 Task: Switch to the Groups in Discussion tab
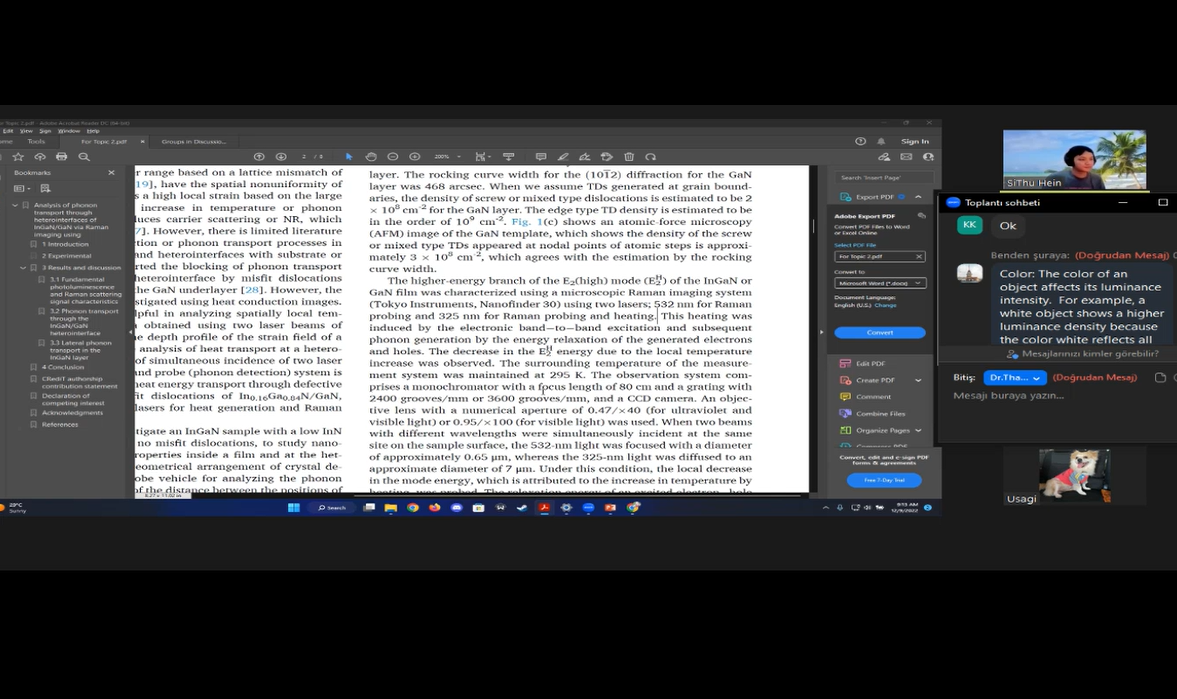click(x=193, y=141)
